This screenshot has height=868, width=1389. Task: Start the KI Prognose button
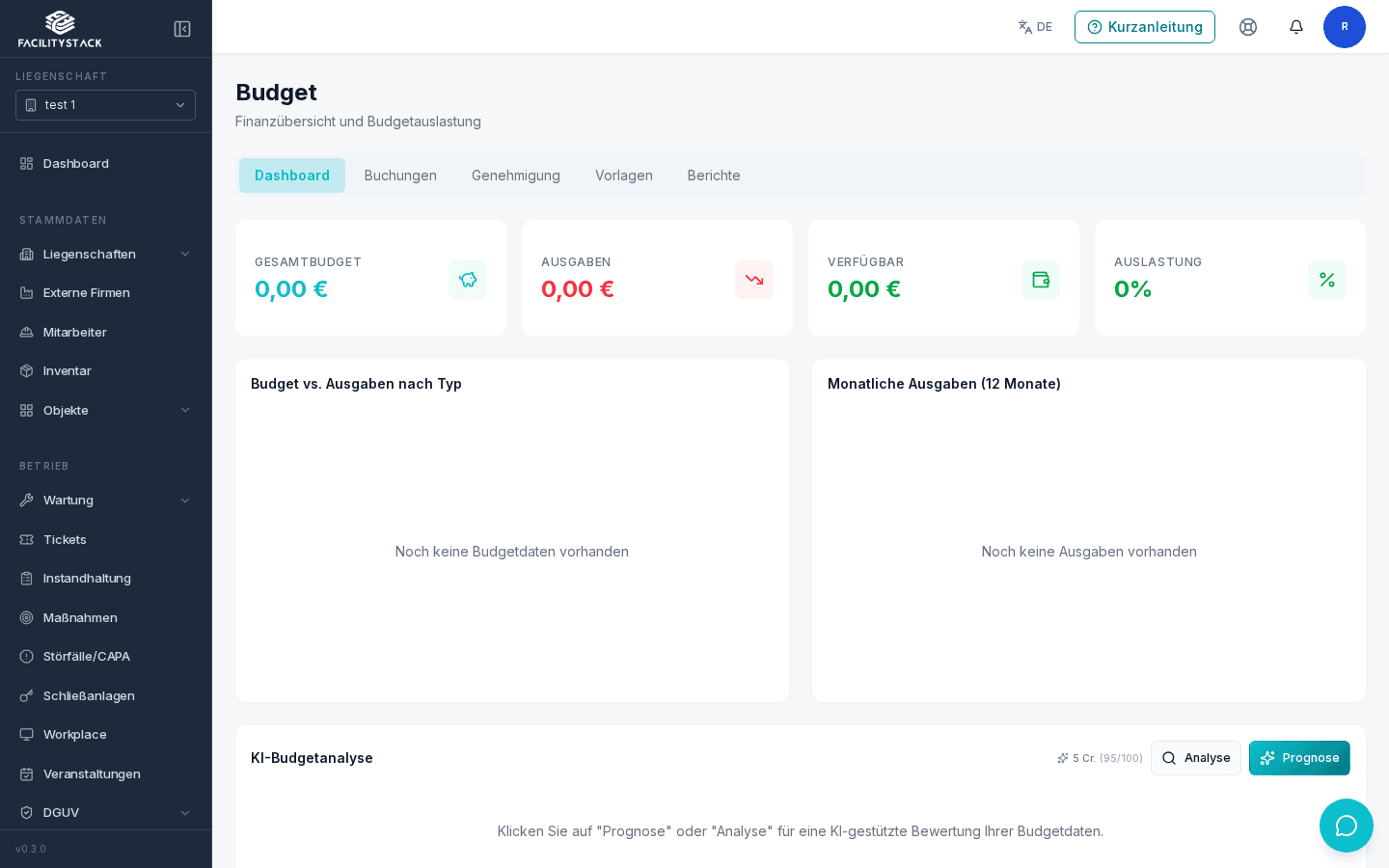point(1299,758)
